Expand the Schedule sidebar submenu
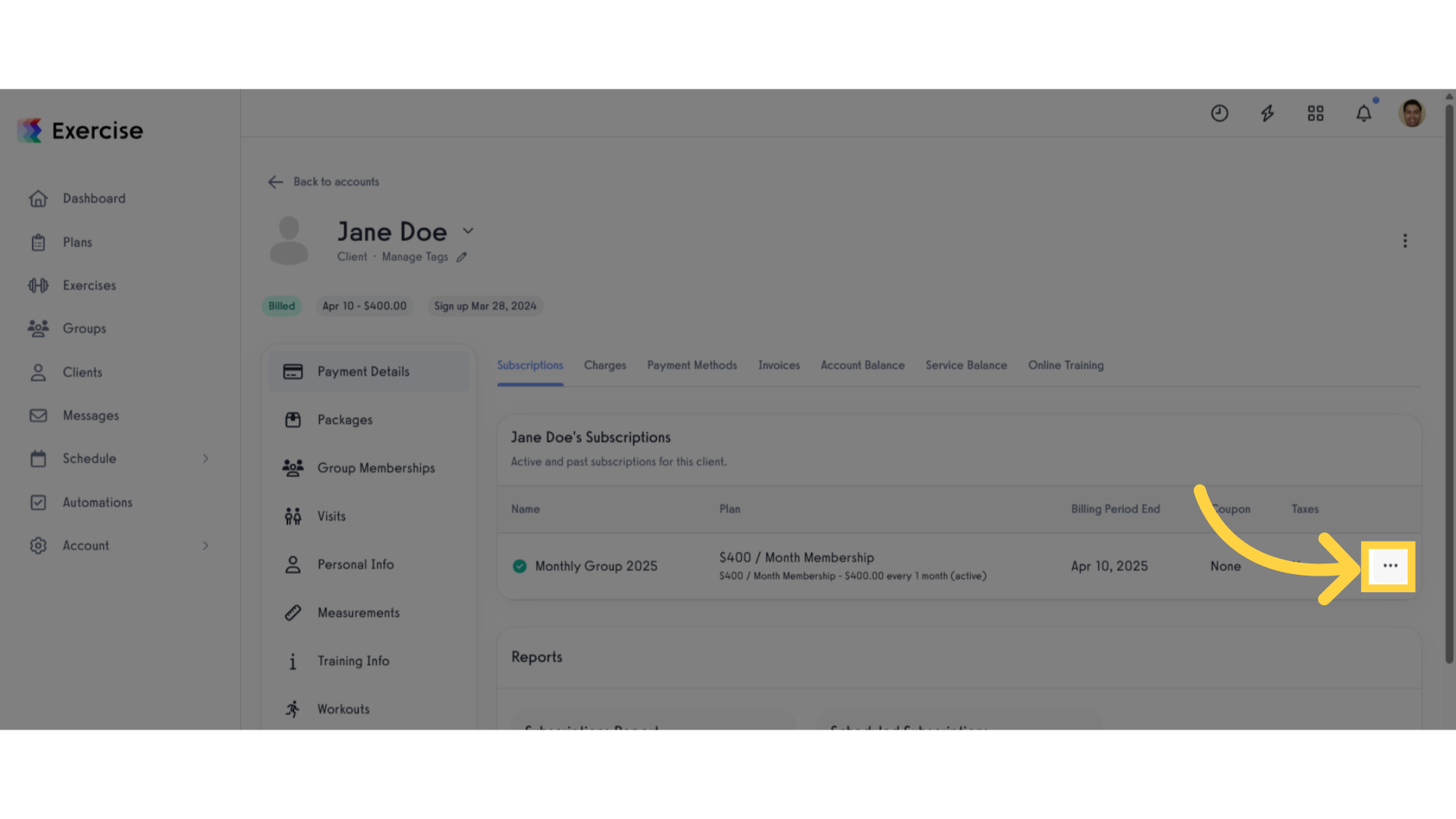The width and height of the screenshot is (1456, 819). 206,459
